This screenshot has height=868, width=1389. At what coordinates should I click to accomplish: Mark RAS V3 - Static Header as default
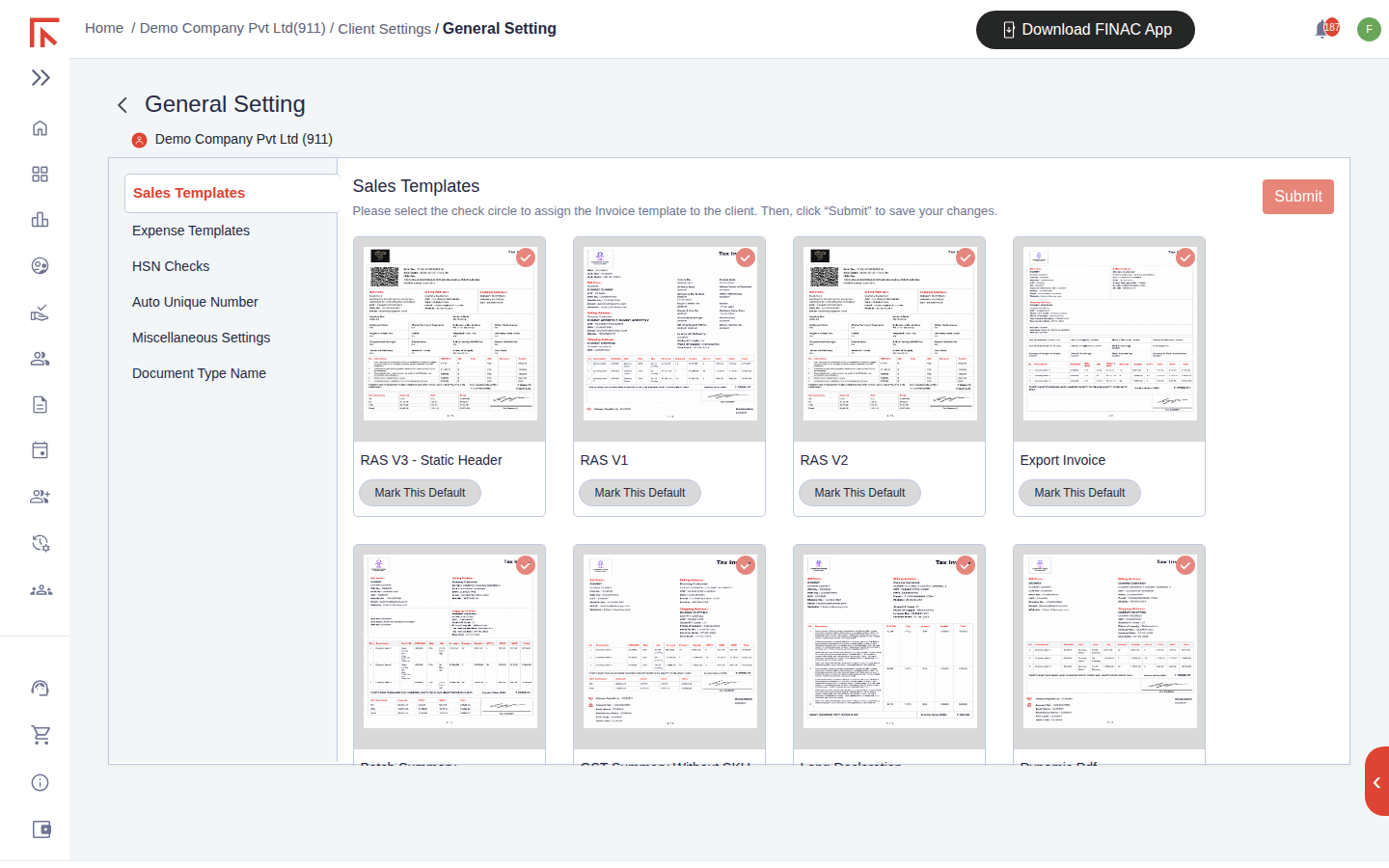tap(420, 493)
